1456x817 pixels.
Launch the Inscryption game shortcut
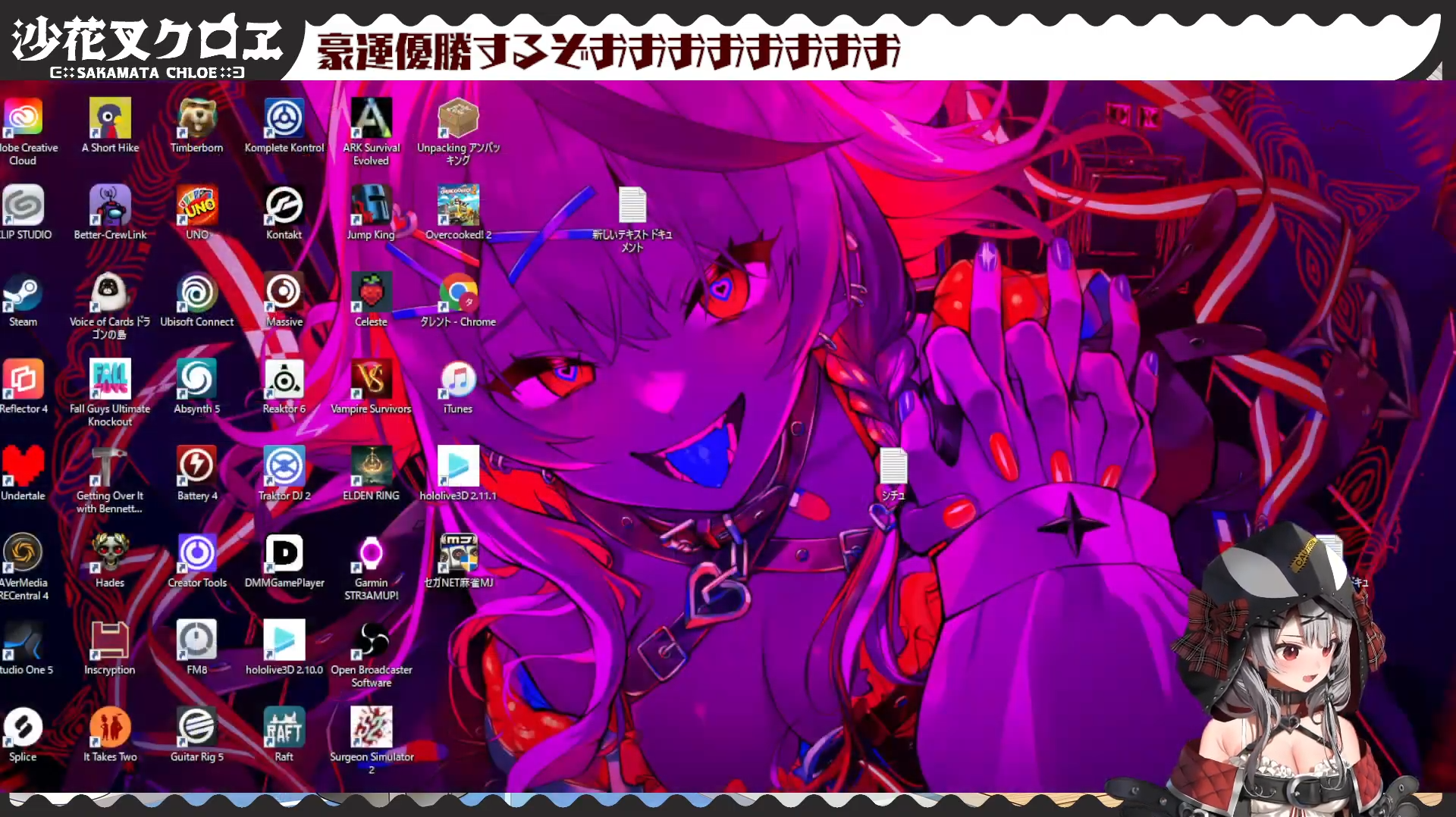[110, 640]
